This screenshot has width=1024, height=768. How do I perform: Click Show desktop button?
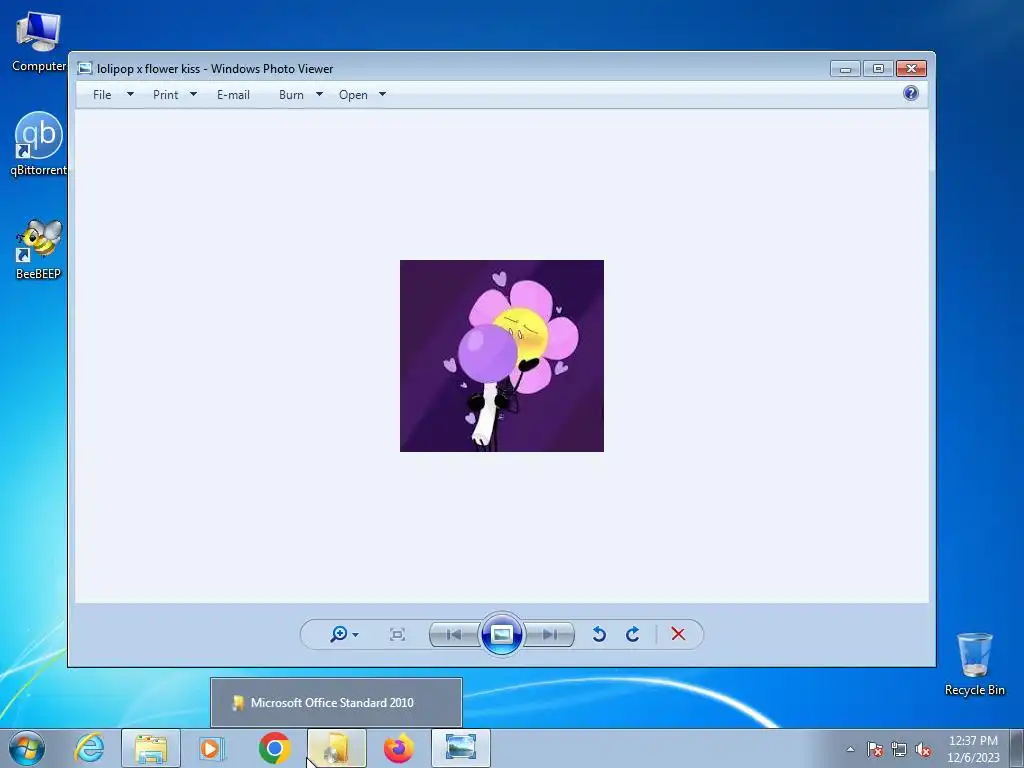pos(1017,748)
